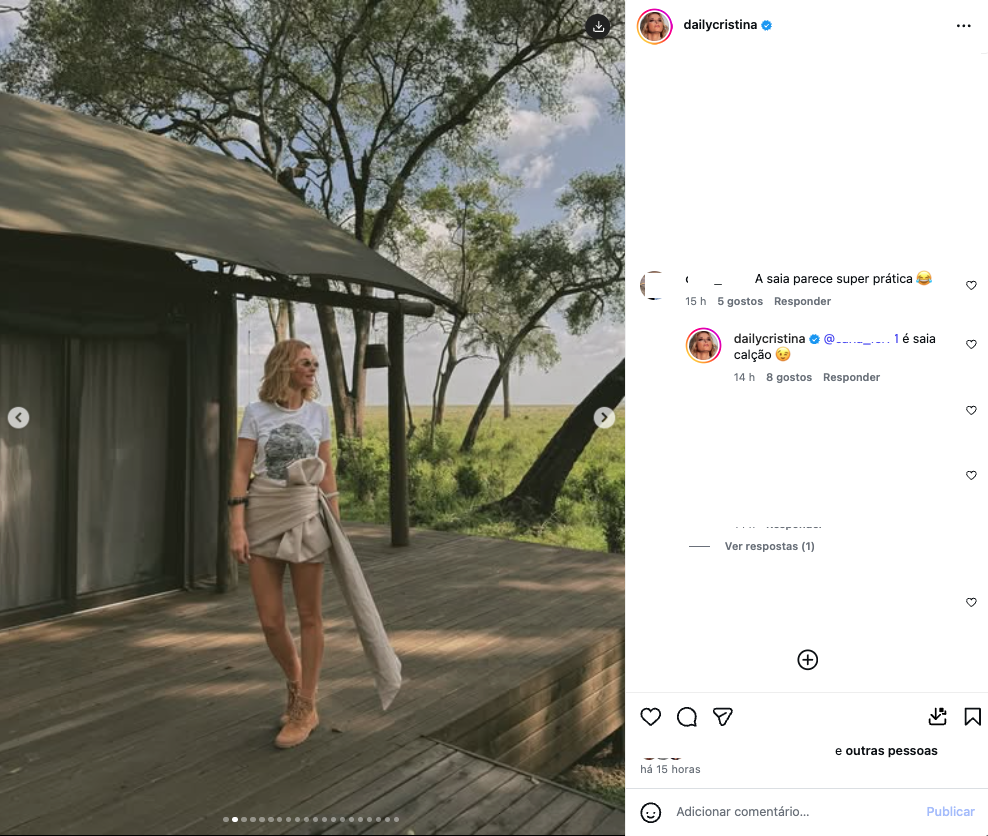Save the post with the bookmark icon

point(971,717)
